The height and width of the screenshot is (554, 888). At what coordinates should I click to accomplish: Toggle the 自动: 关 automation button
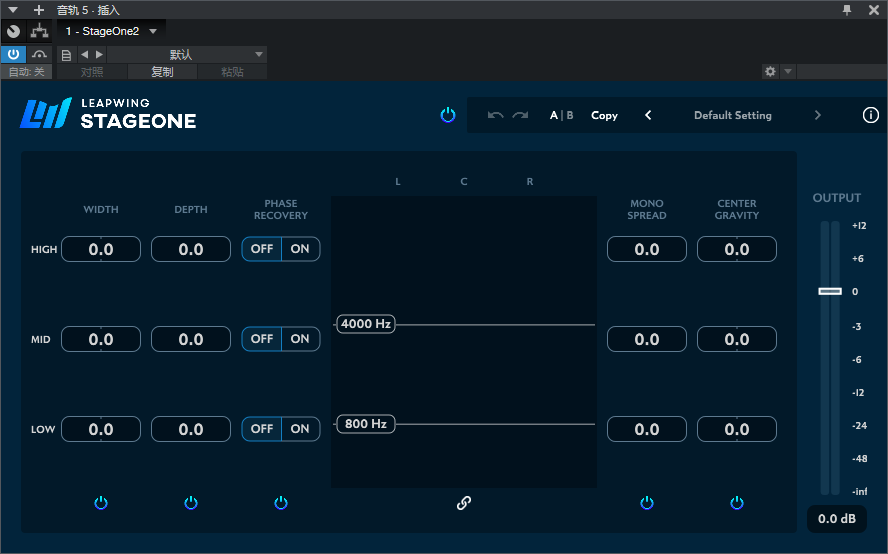(27, 72)
